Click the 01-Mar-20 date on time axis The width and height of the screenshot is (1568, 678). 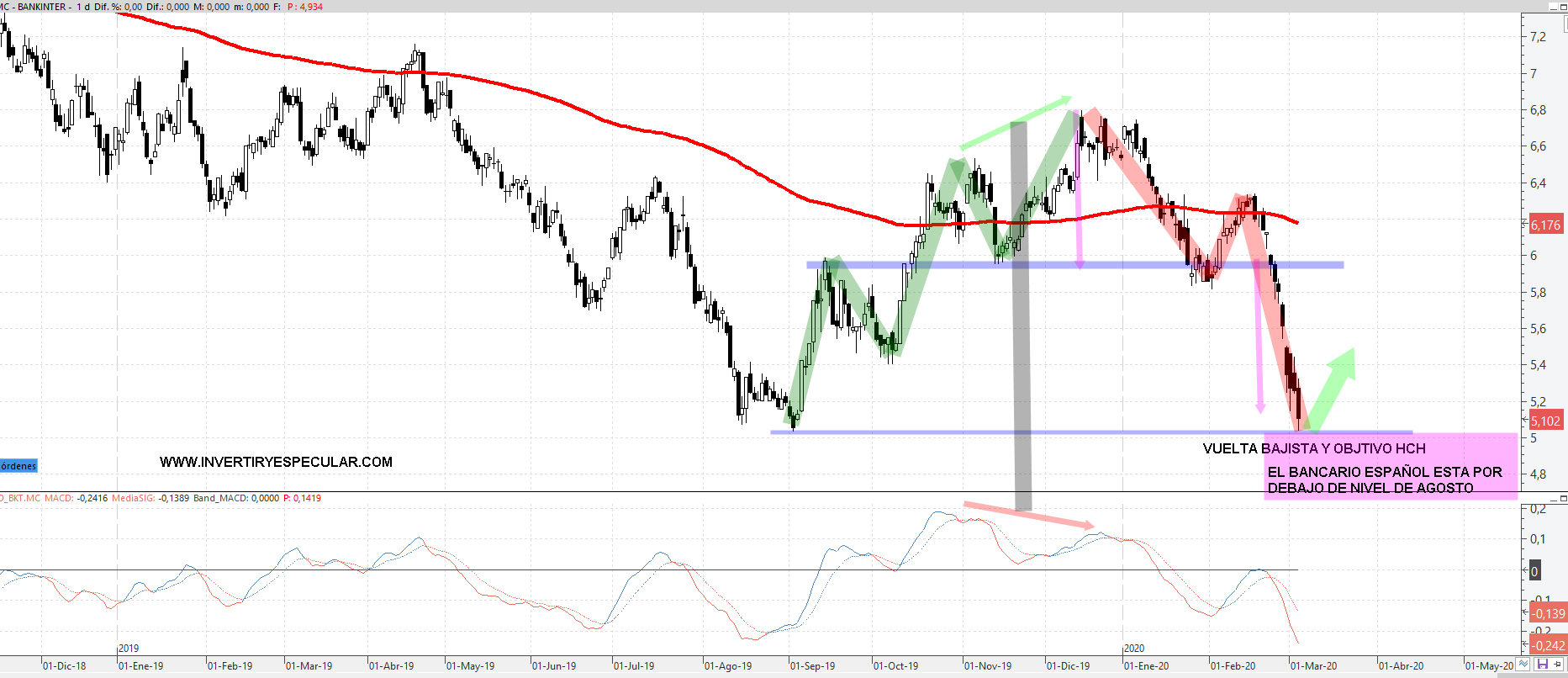point(1313,665)
